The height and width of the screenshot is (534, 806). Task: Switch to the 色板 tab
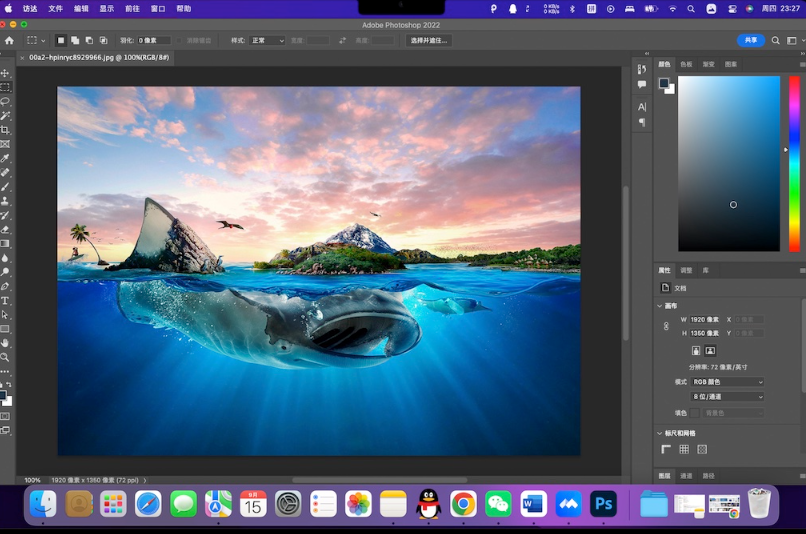[x=686, y=64]
